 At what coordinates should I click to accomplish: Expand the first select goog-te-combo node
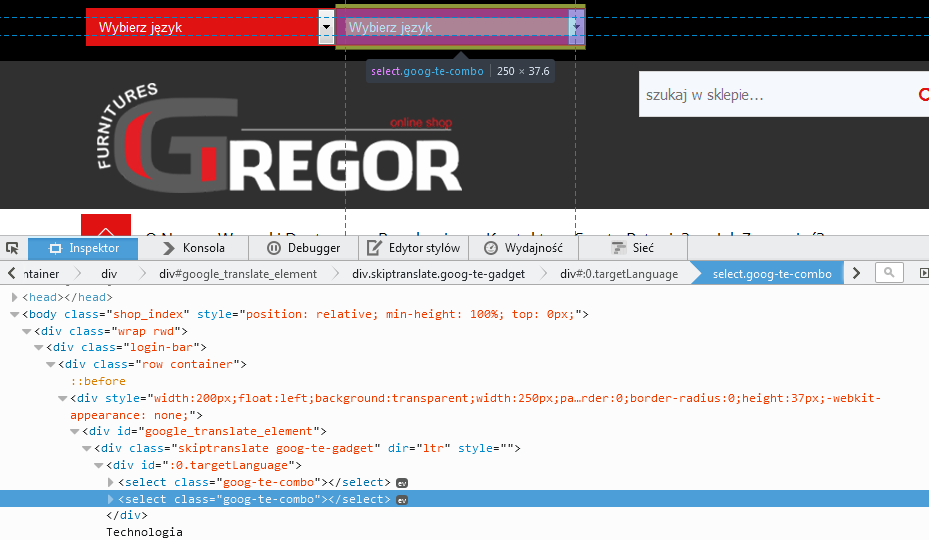(110, 482)
